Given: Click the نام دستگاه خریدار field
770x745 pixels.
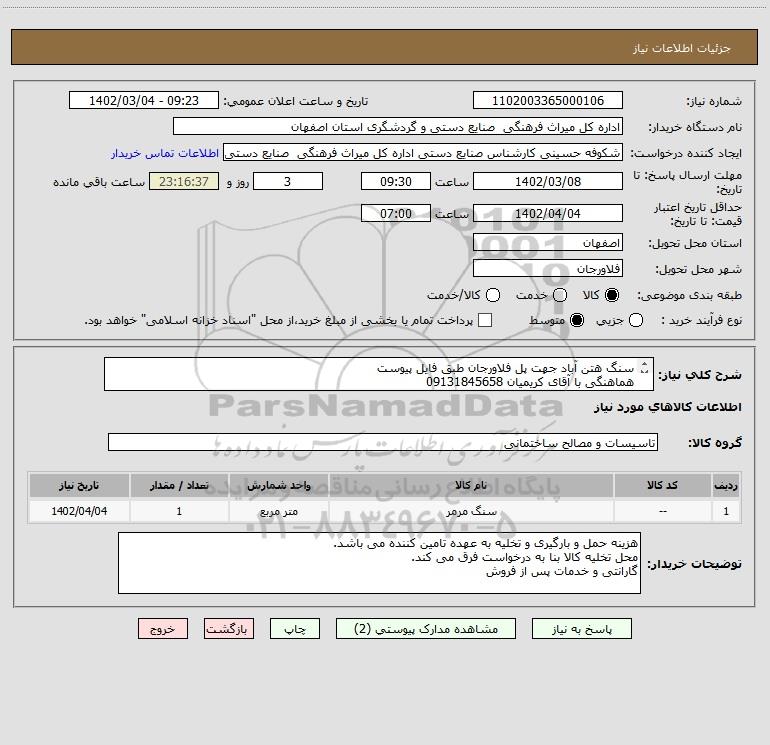Looking at the screenshot, I should 398,127.
